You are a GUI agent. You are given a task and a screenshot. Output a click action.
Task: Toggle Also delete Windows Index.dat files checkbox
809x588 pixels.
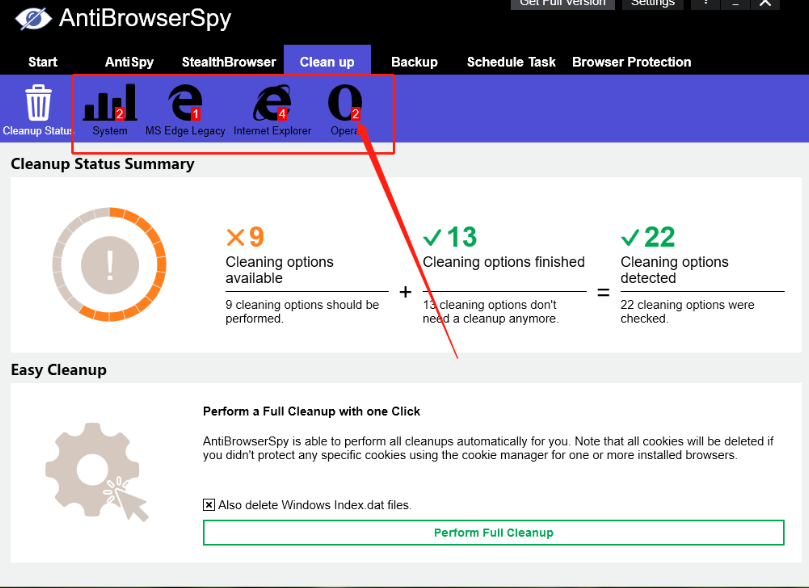[208, 505]
